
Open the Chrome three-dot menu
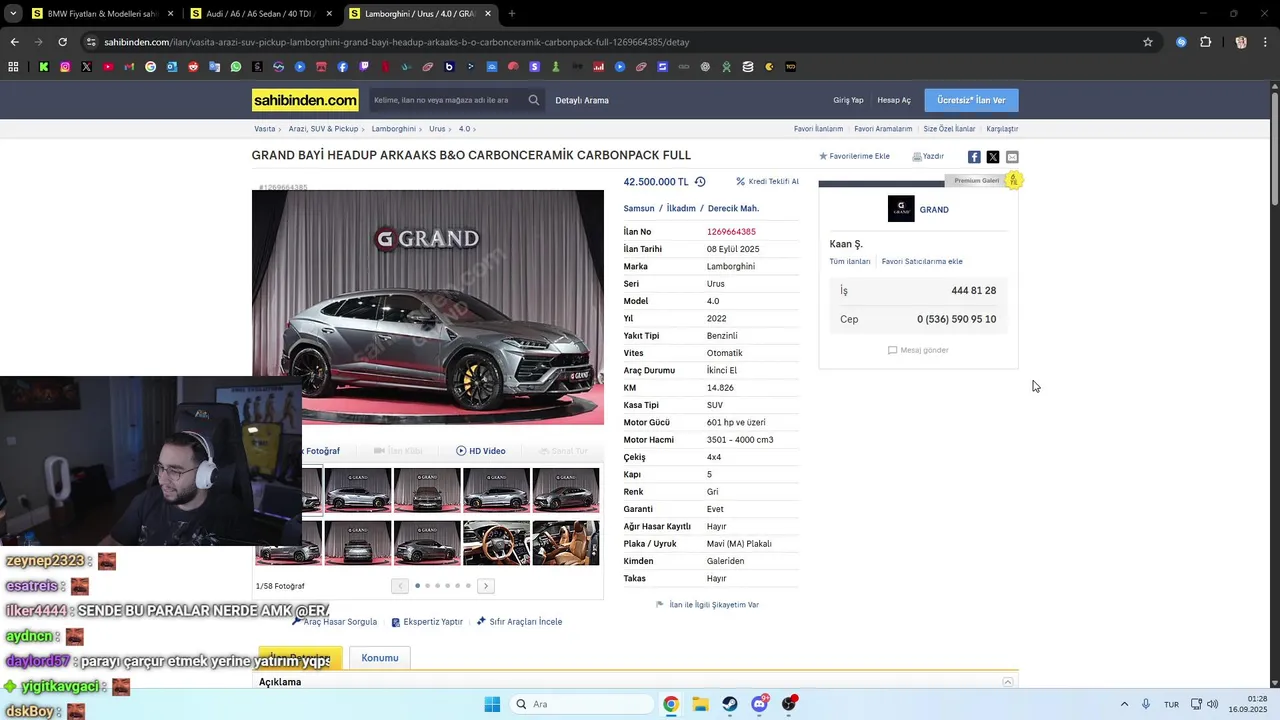point(1264,42)
